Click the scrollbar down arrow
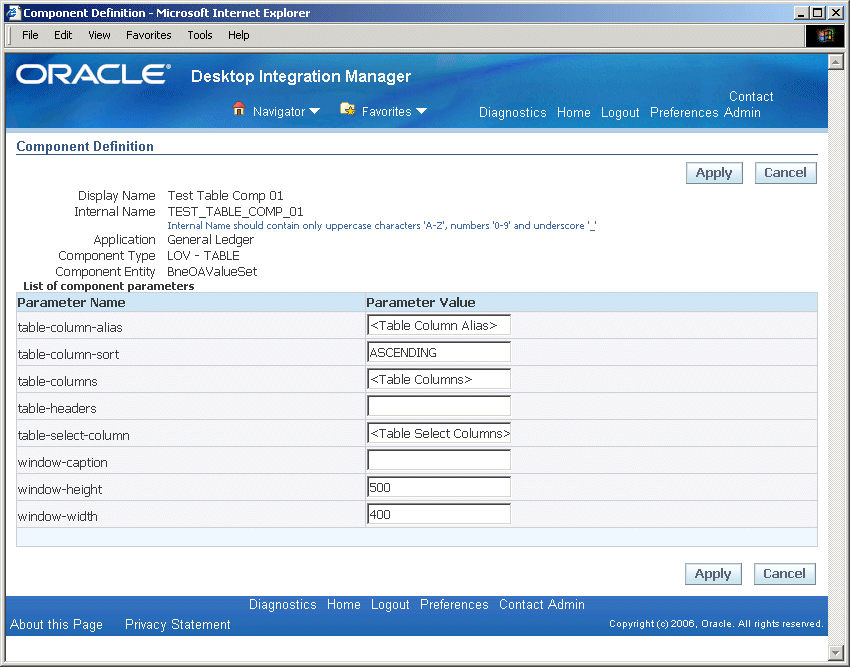The width and height of the screenshot is (850, 667). tap(835, 652)
